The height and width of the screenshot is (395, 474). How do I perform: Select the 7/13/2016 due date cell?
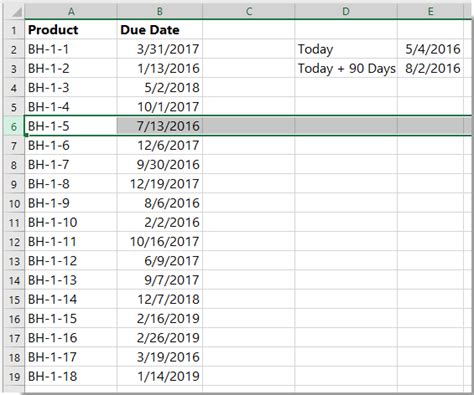tap(160, 126)
